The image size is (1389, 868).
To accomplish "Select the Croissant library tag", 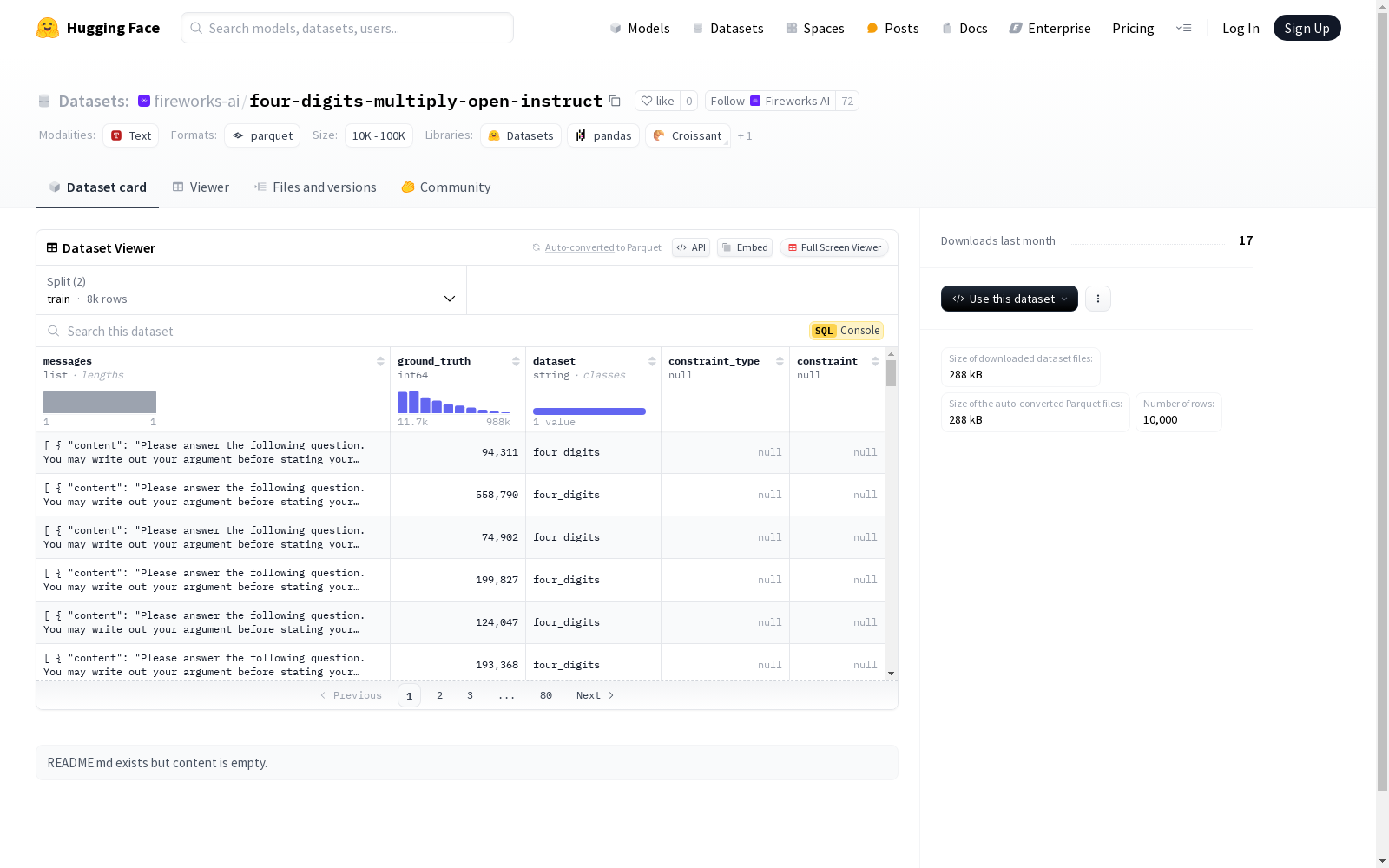I will [688, 135].
